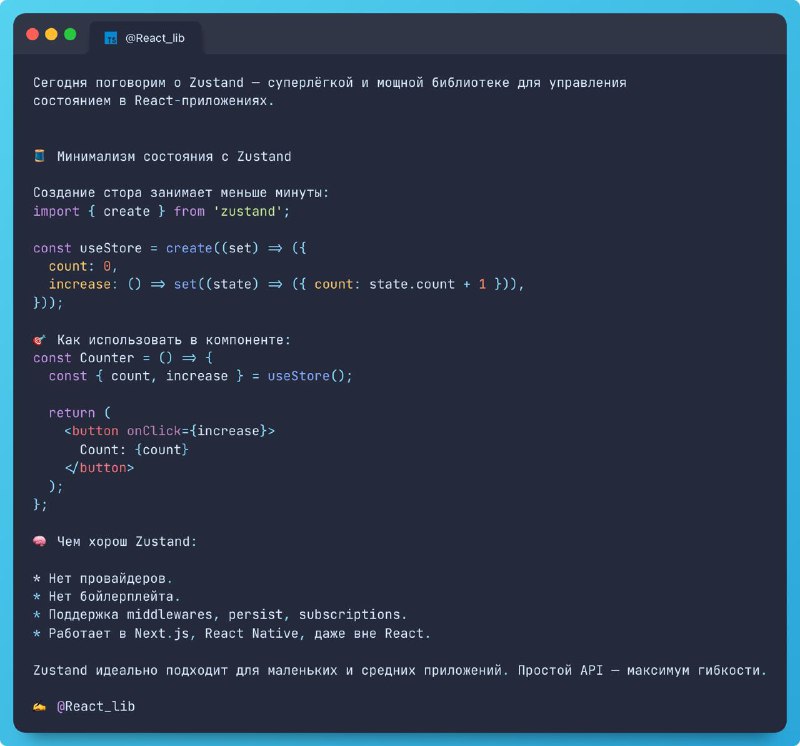Click the brain emoji before Чем хорош Zustand

[x=39, y=541]
